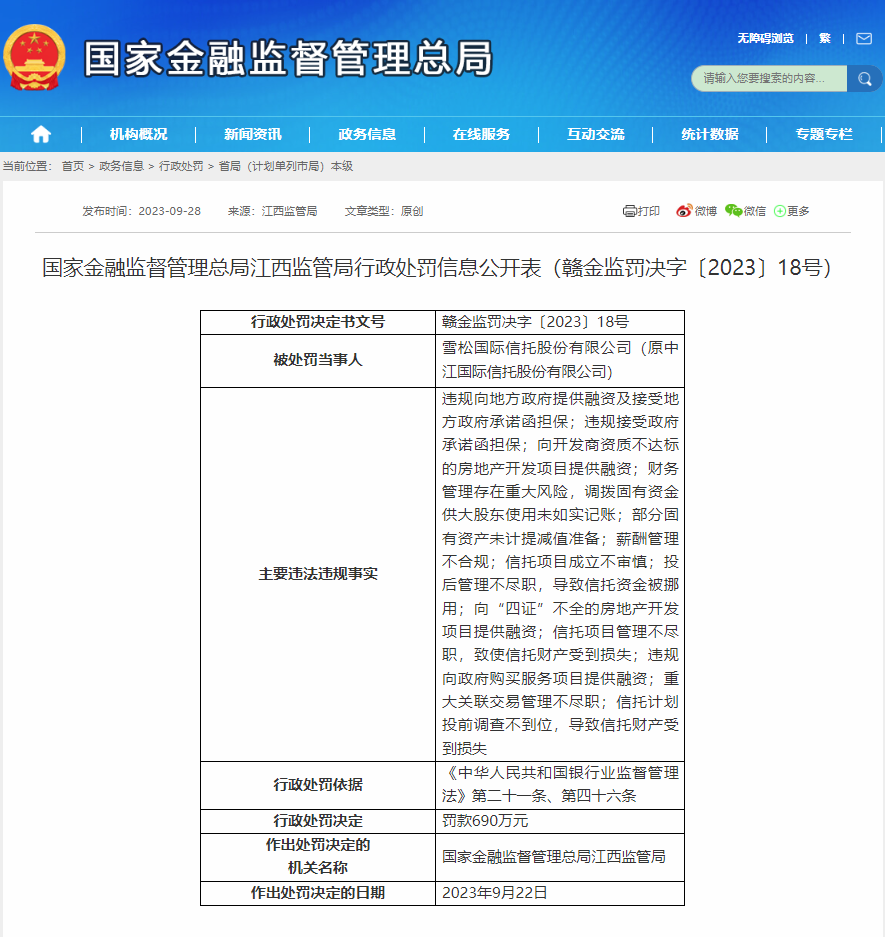This screenshot has width=885, height=937.
Task: Select the 中华人民共和国银行业监督管理法 cell
Action: (x=560, y=785)
